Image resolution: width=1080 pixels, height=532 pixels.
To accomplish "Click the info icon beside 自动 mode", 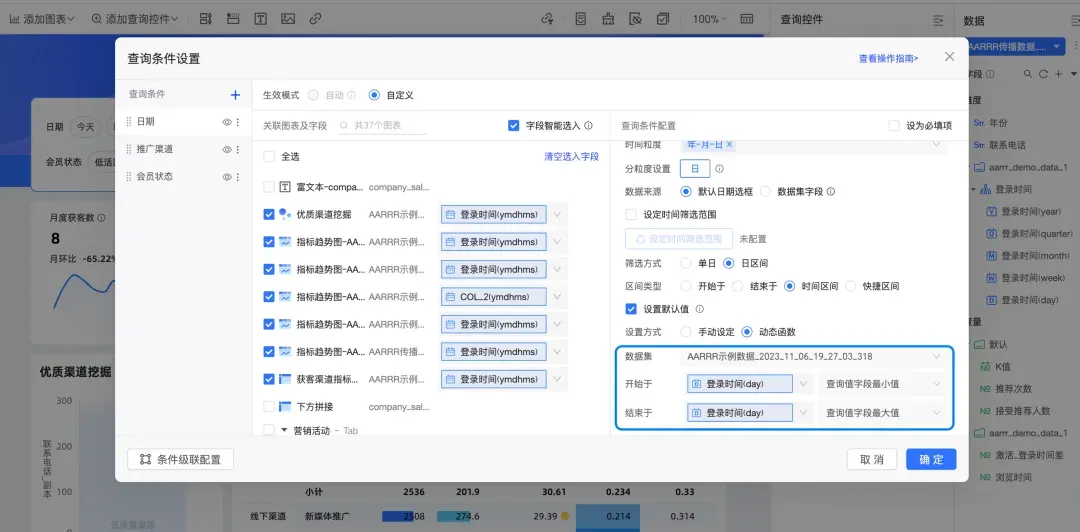I will tap(351, 95).
